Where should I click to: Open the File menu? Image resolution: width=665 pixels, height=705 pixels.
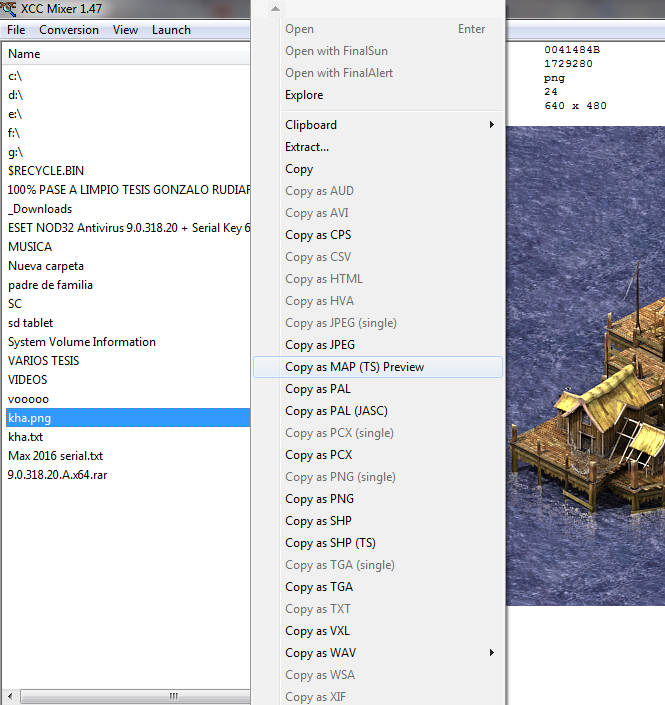point(16,30)
